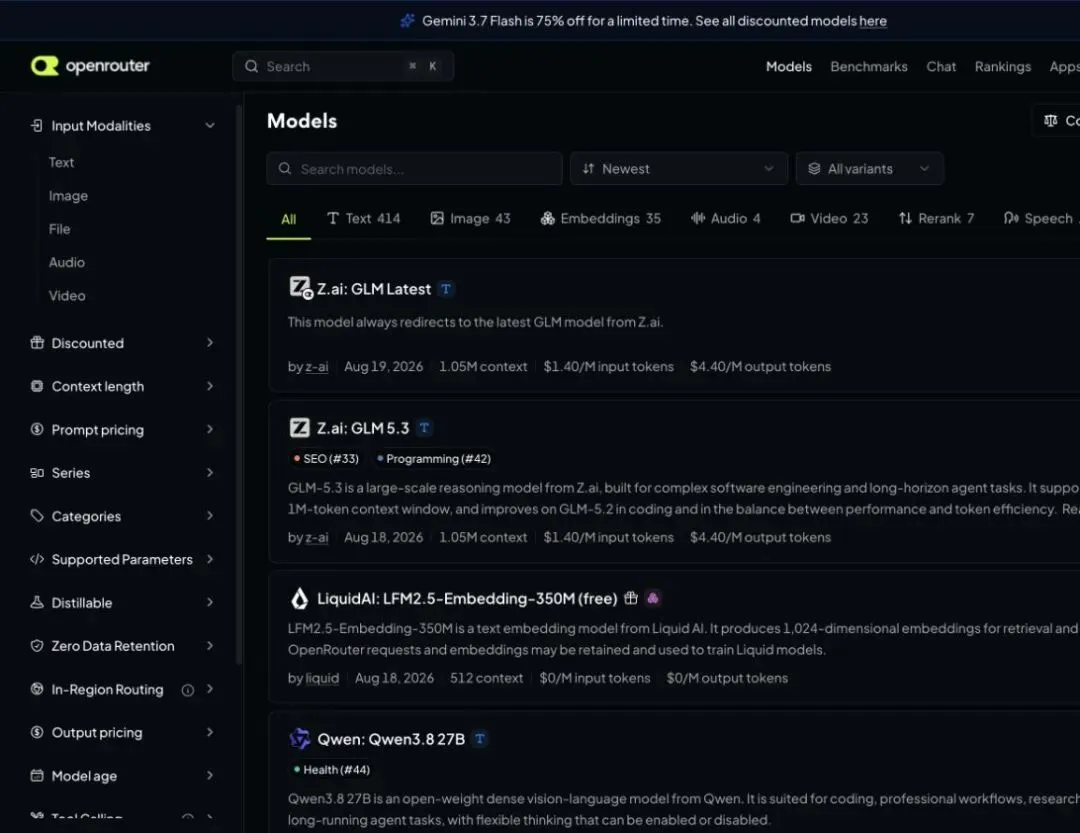The width and height of the screenshot is (1080, 833).
Task: Click the LiquidAI droplet logo
Action: coord(300,598)
